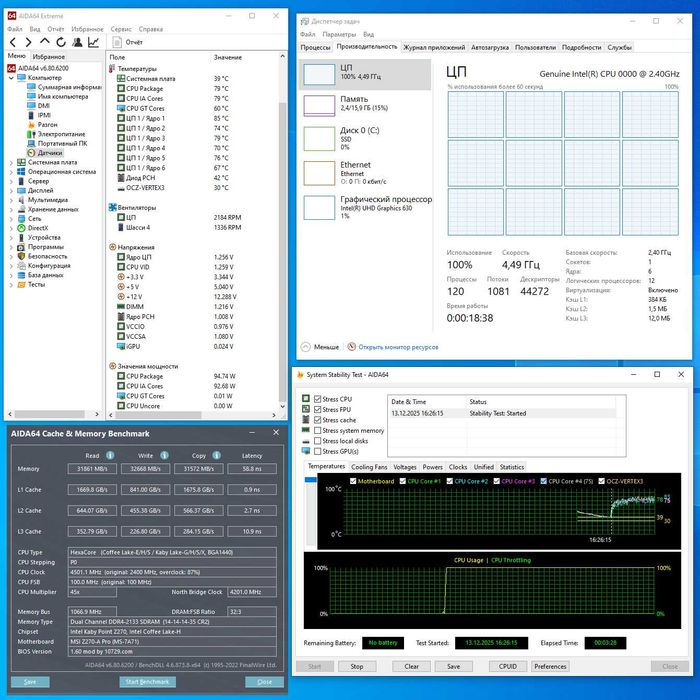
Task: Click Открыть монитор ресурсов link
Action: click(398, 347)
